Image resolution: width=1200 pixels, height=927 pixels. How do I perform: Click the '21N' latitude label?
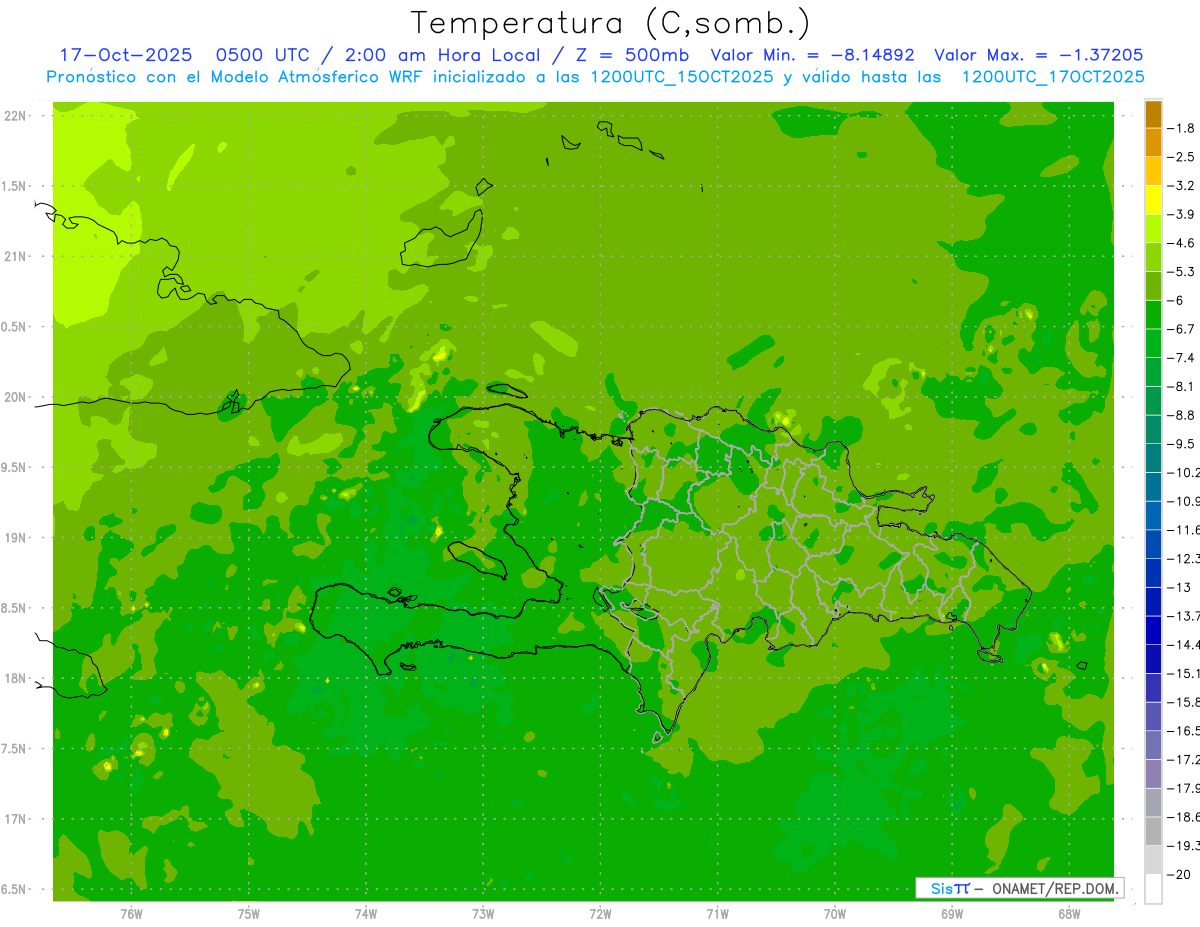click(15, 257)
